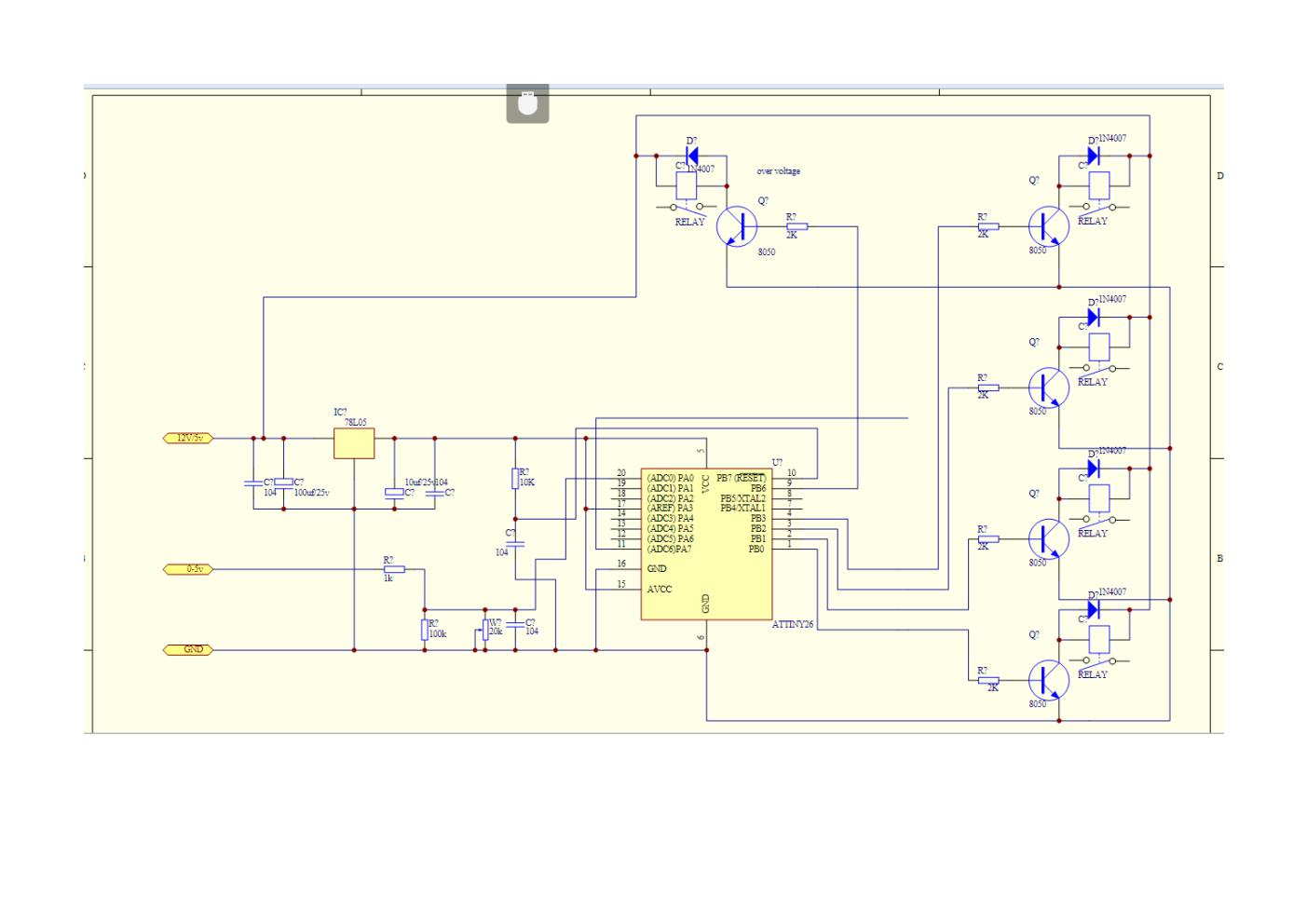Click the PB7 (RESET) pin label
1307x924 pixels.
(x=741, y=478)
